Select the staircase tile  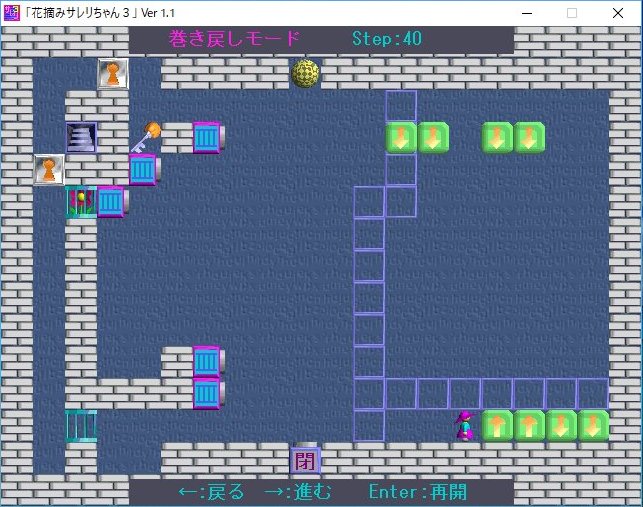click(81, 137)
